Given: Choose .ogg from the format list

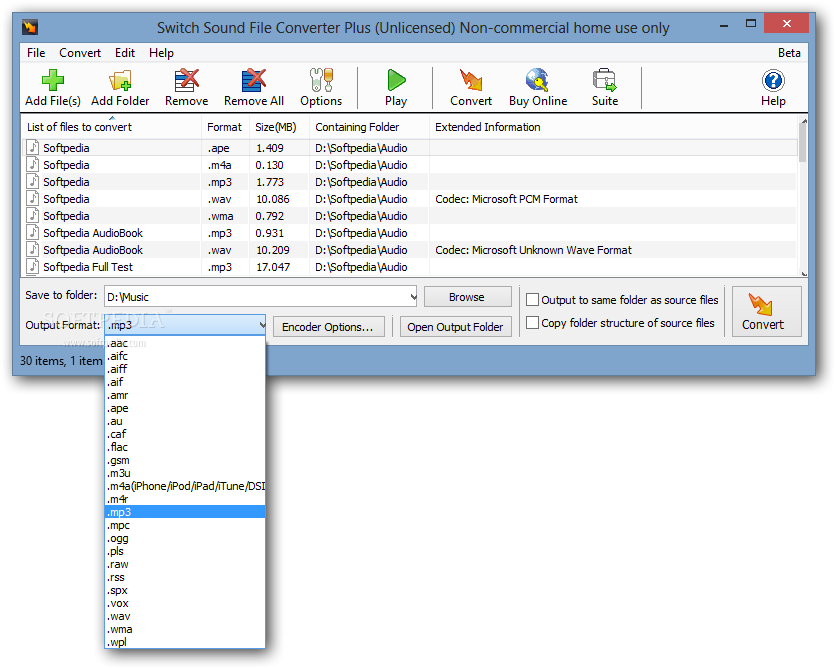Looking at the screenshot, I should click(x=184, y=538).
